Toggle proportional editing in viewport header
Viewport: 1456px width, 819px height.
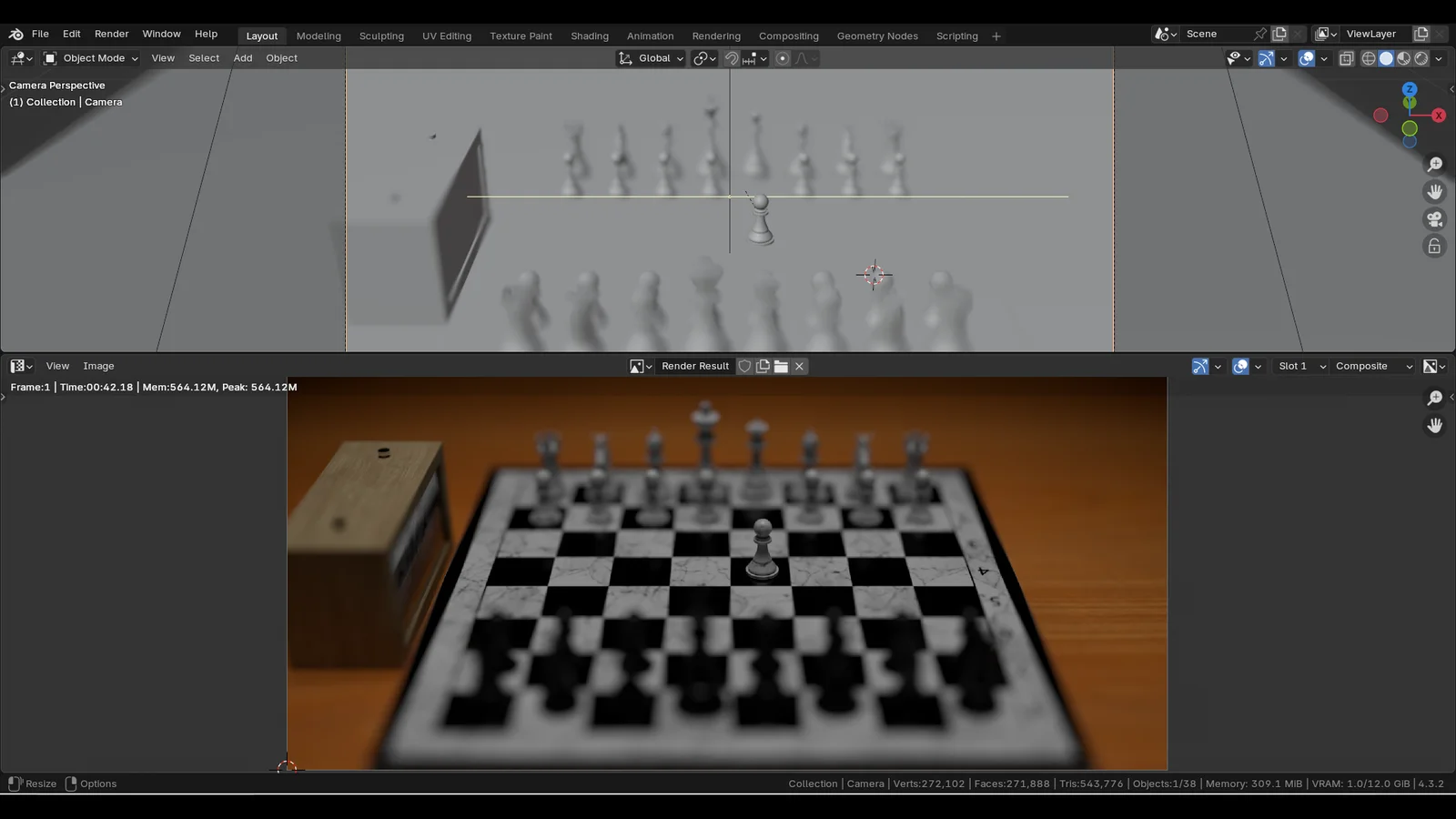783,58
